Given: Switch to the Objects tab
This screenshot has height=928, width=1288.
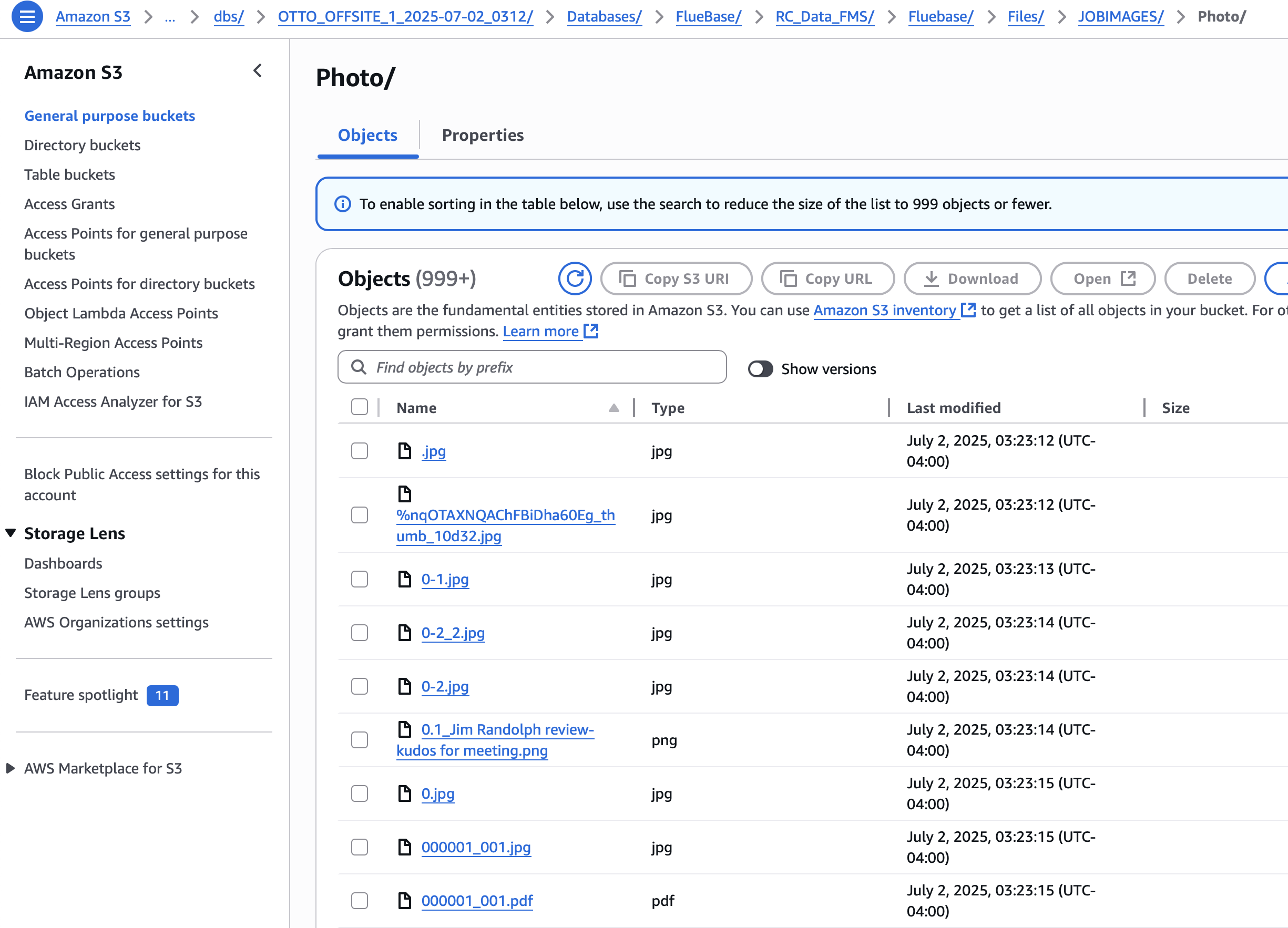Looking at the screenshot, I should click(367, 135).
